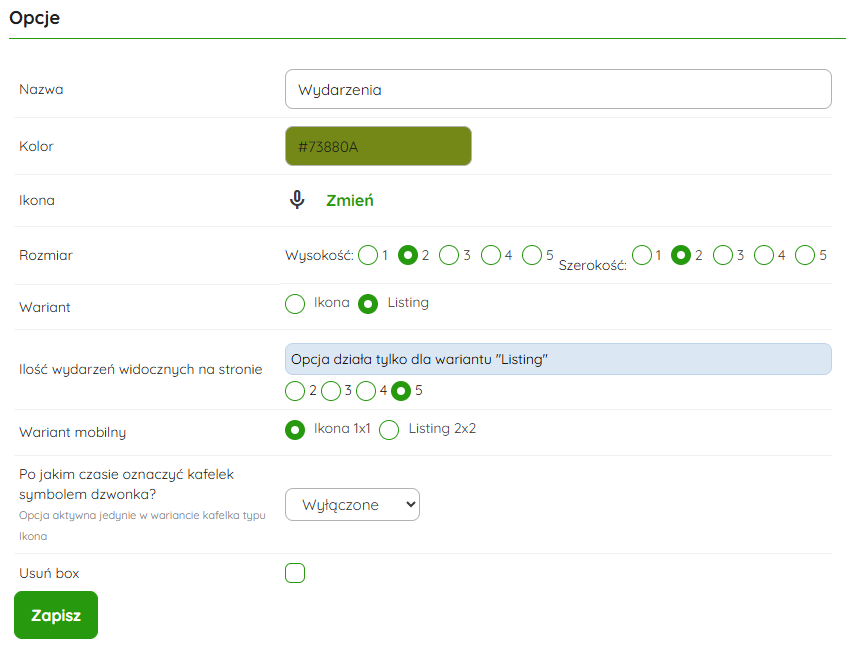Set Szerokość to 1
The height and width of the screenshot is (651, 846).
[x=641, y=255]
